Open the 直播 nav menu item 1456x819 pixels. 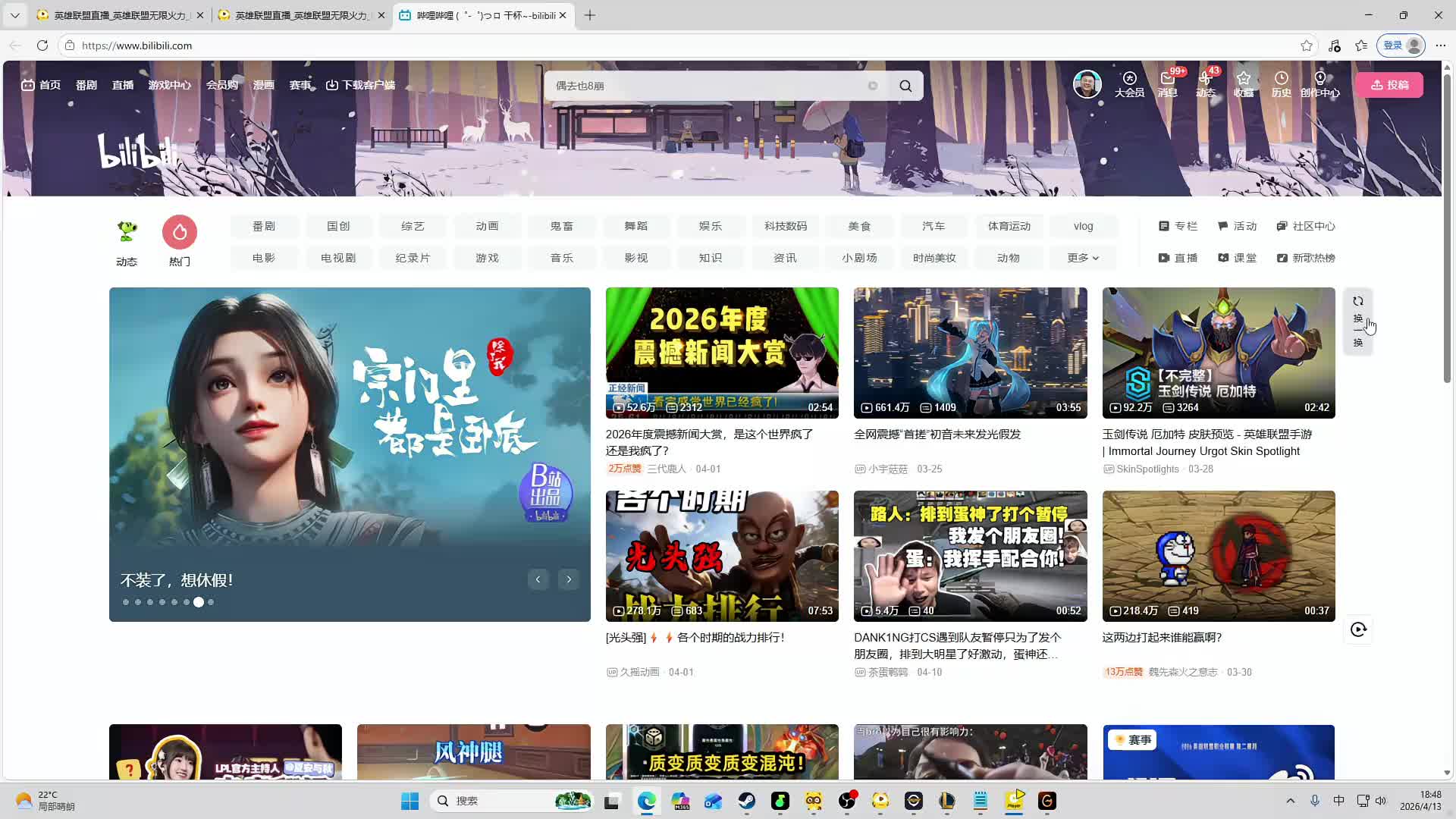123,85
